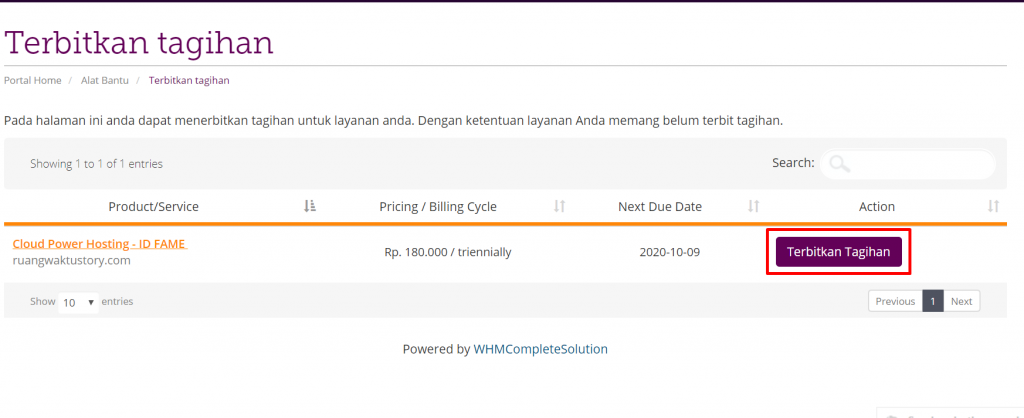Click sort arrows beside Action column
The image size is (1024, 418).
(x=993, y=206)
